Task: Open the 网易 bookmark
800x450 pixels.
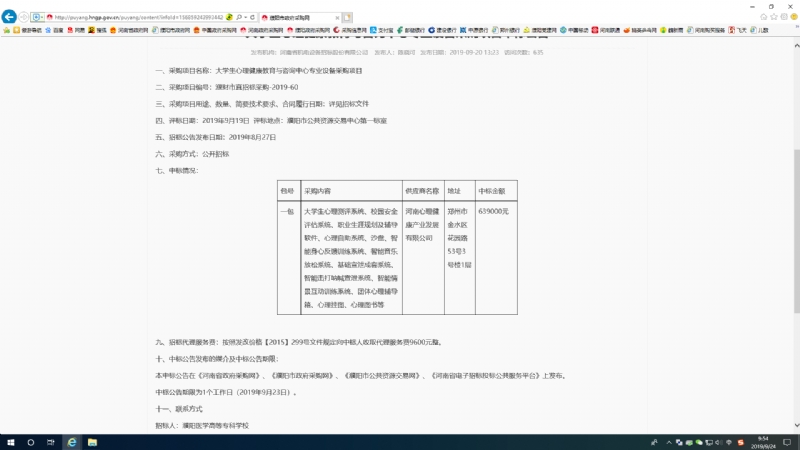Action: pos(76,30)
